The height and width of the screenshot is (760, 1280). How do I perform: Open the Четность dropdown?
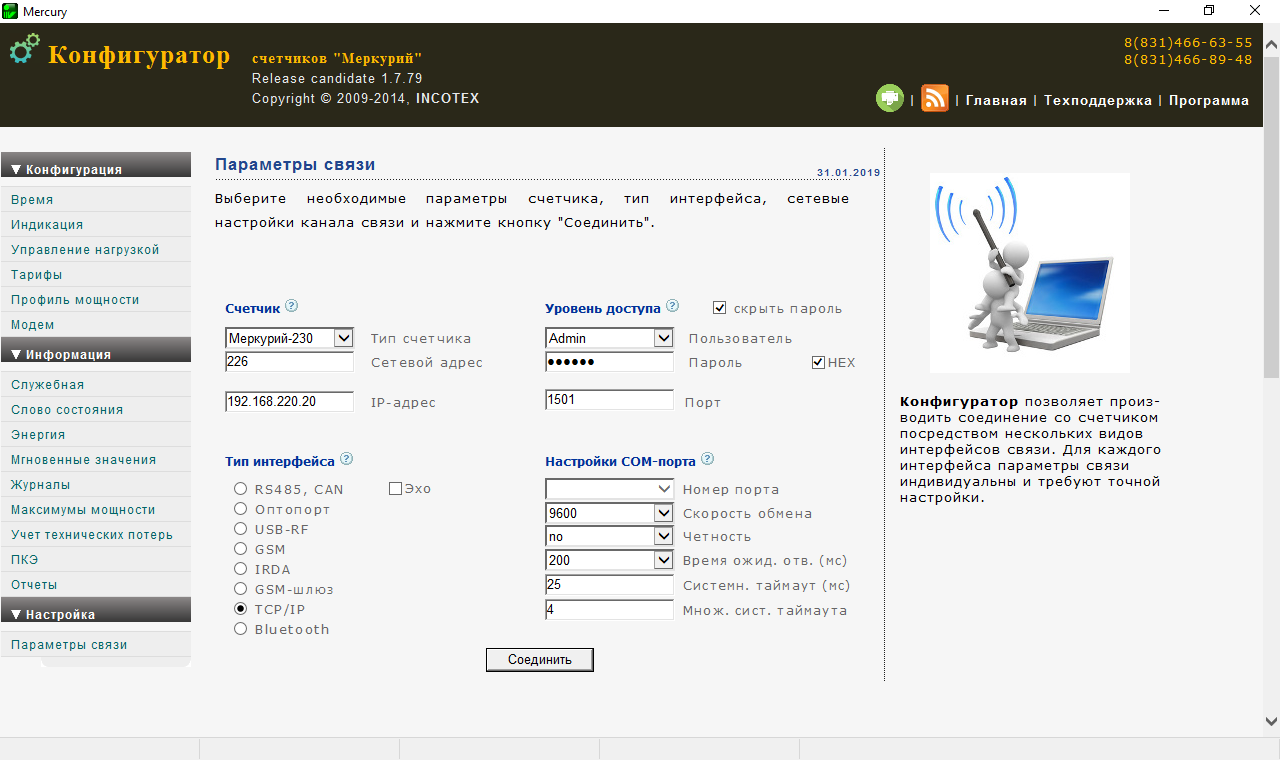610,536
